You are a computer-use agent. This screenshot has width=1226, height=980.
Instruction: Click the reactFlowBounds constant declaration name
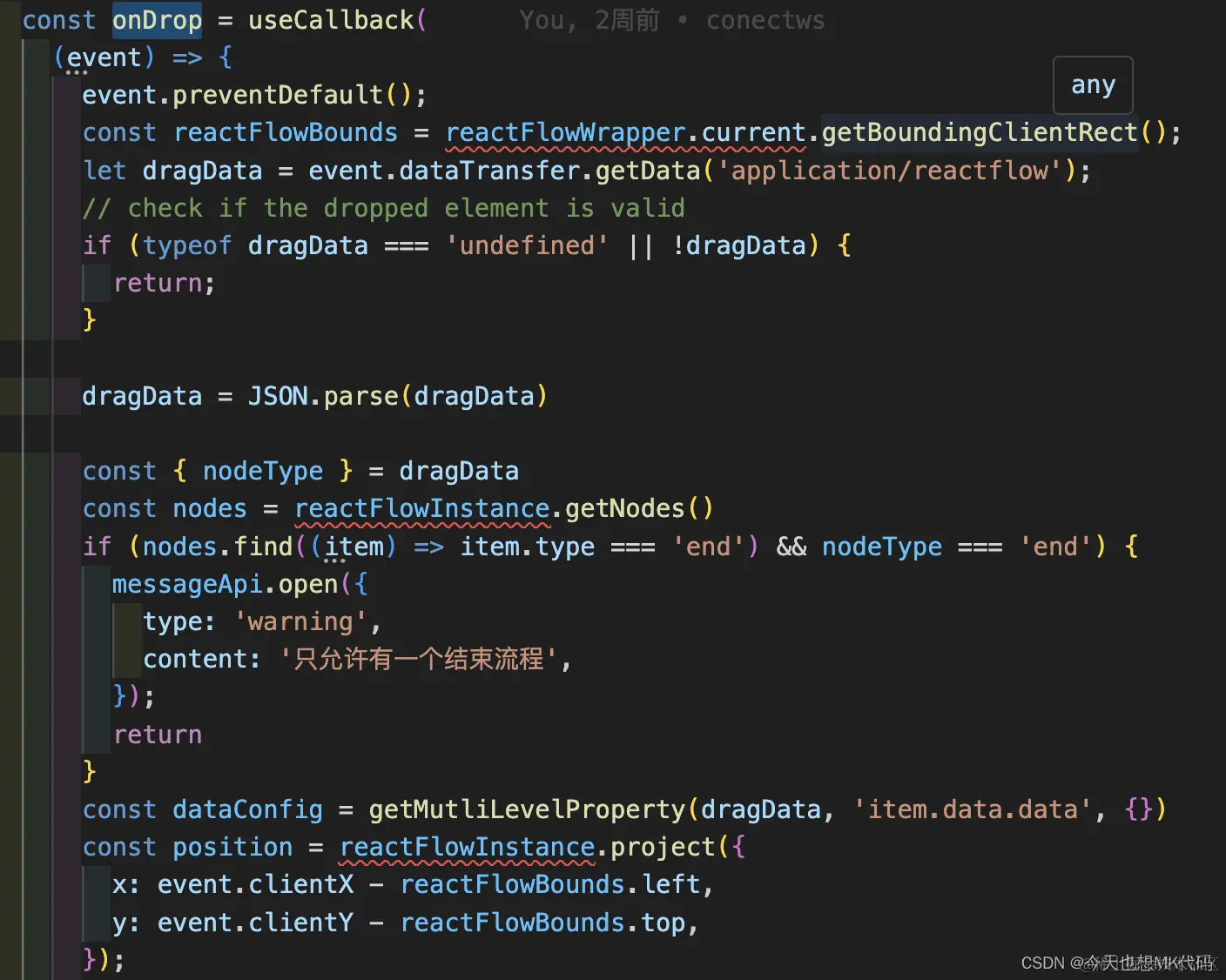point(286,132)
